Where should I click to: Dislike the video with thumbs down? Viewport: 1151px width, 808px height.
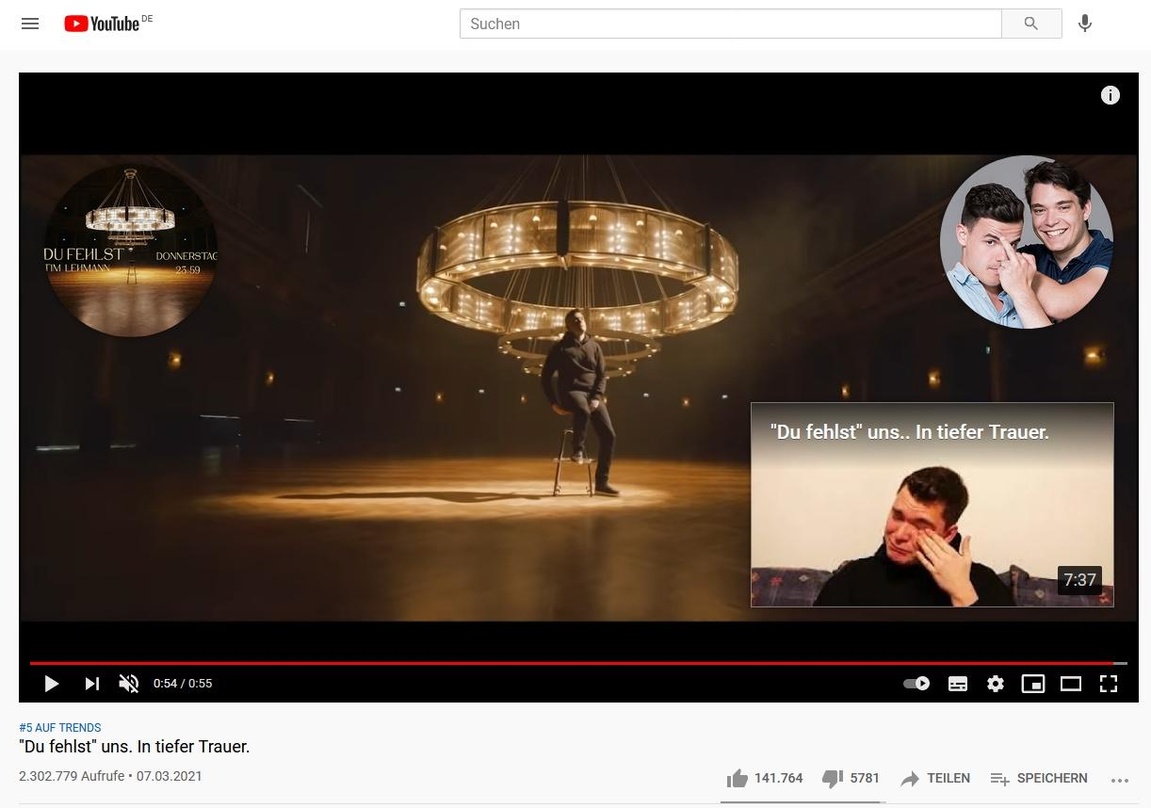(x=832, y=779)
